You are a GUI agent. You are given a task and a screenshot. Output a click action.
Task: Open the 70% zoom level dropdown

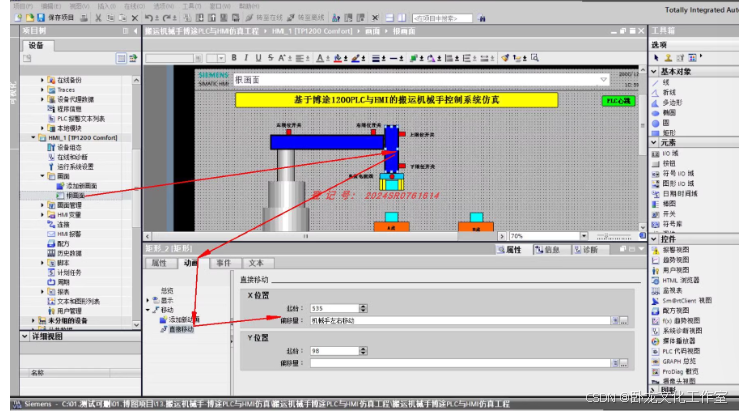click(584, 236)
